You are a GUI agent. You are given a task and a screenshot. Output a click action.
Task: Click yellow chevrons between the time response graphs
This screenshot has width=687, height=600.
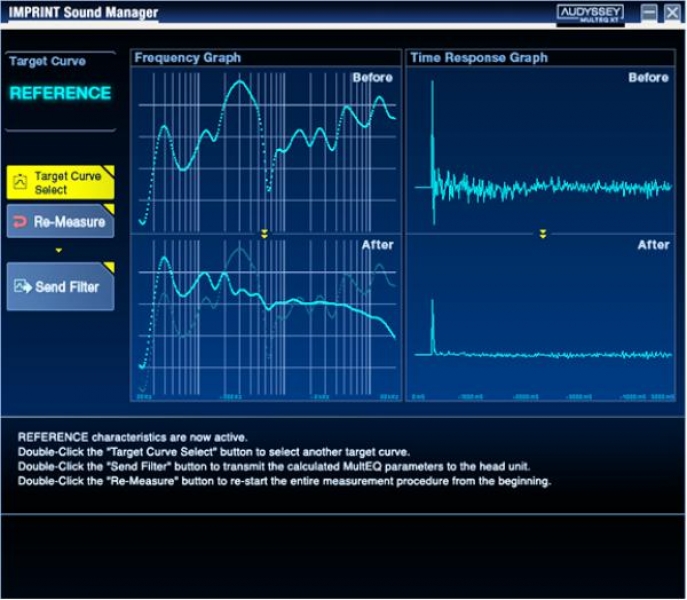pos(543,234)
